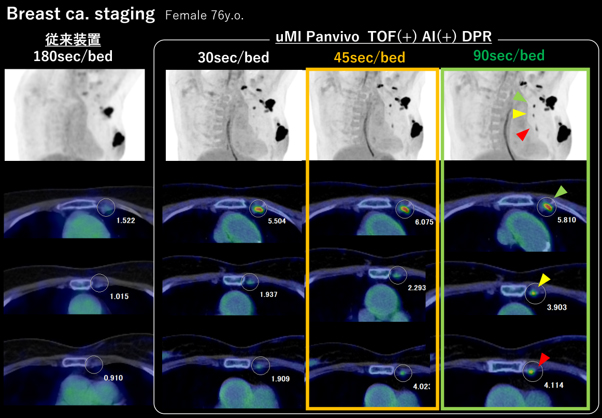Image resolution: width=602 pixels, height=418 pixels.
Task: Click yellow arrowhead beside the 3.903 lesion
Action: pos(543,281)
